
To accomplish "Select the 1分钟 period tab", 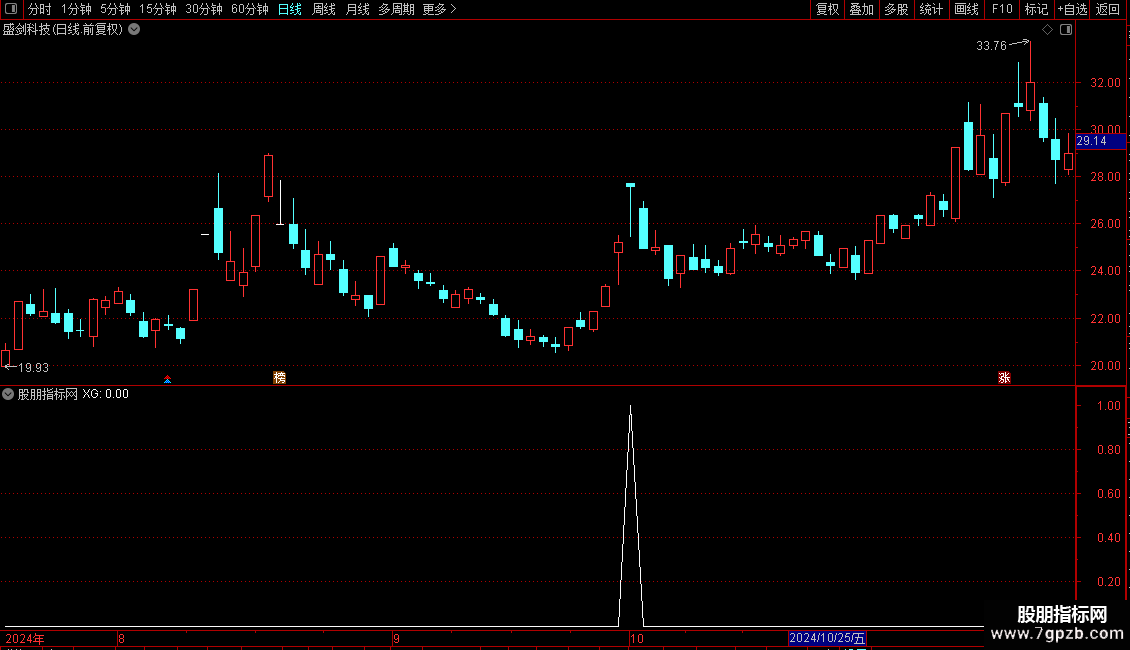I will [x=76, y=9].
